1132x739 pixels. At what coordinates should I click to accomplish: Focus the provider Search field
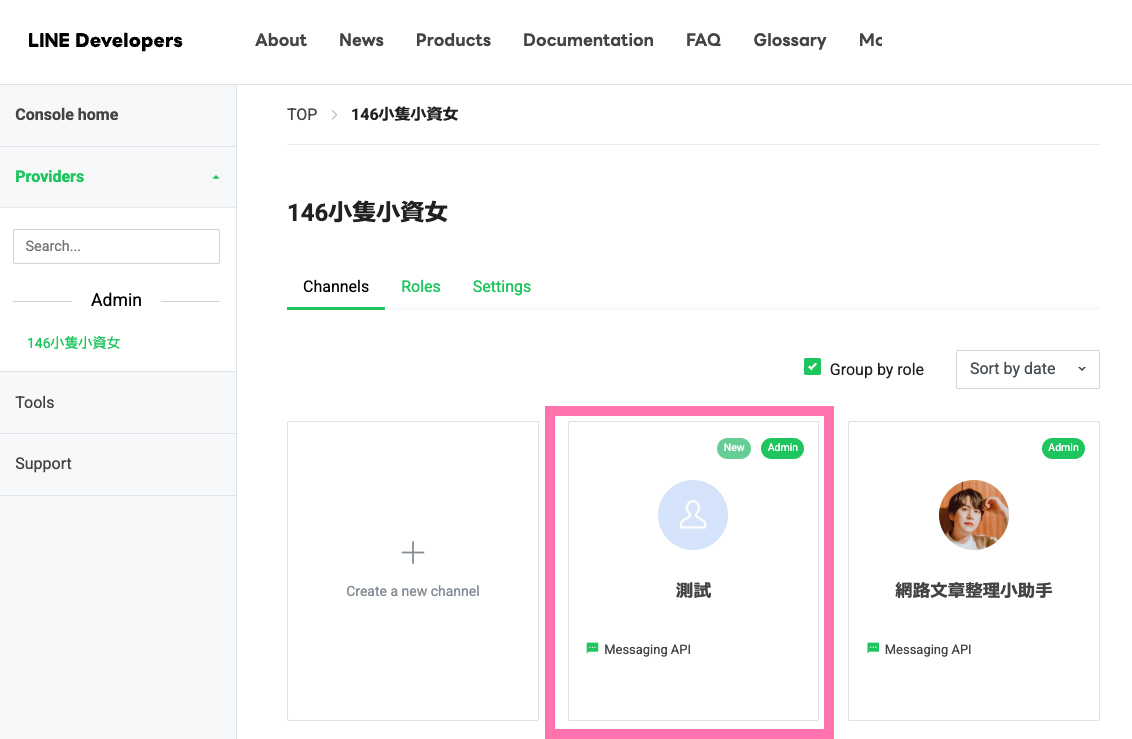click(116, 246)
